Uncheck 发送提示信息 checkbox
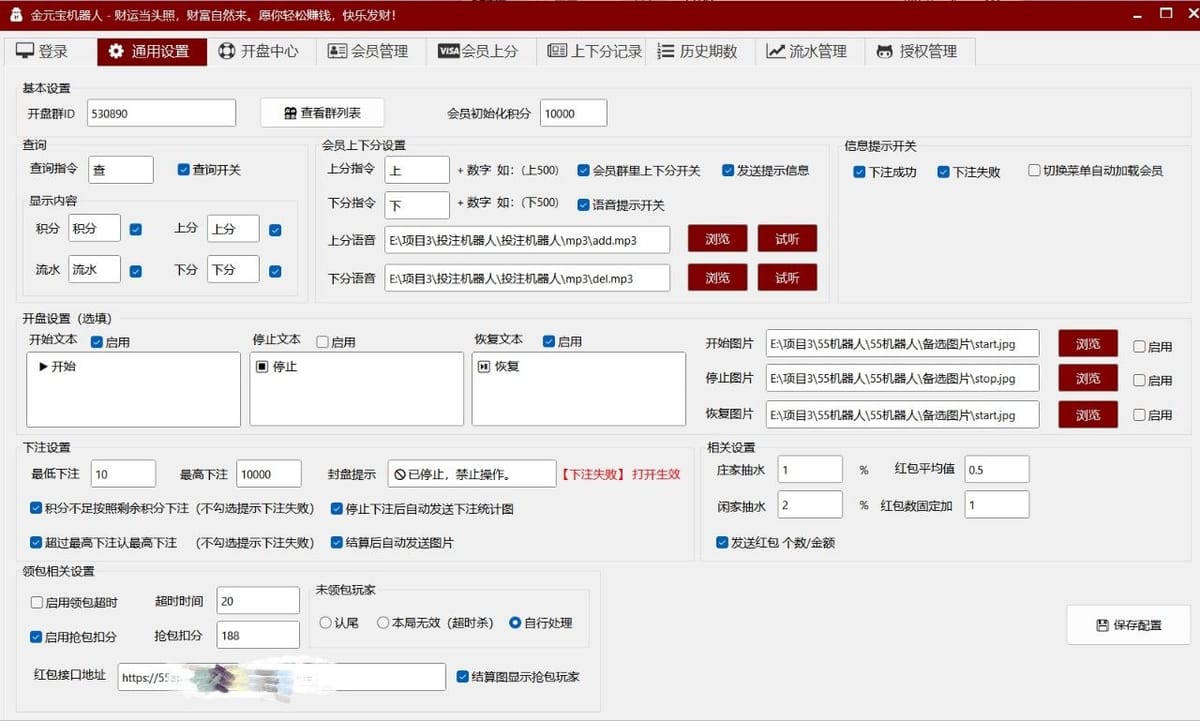The height and width of the screenshot is (721, 1200). [728, 170]
